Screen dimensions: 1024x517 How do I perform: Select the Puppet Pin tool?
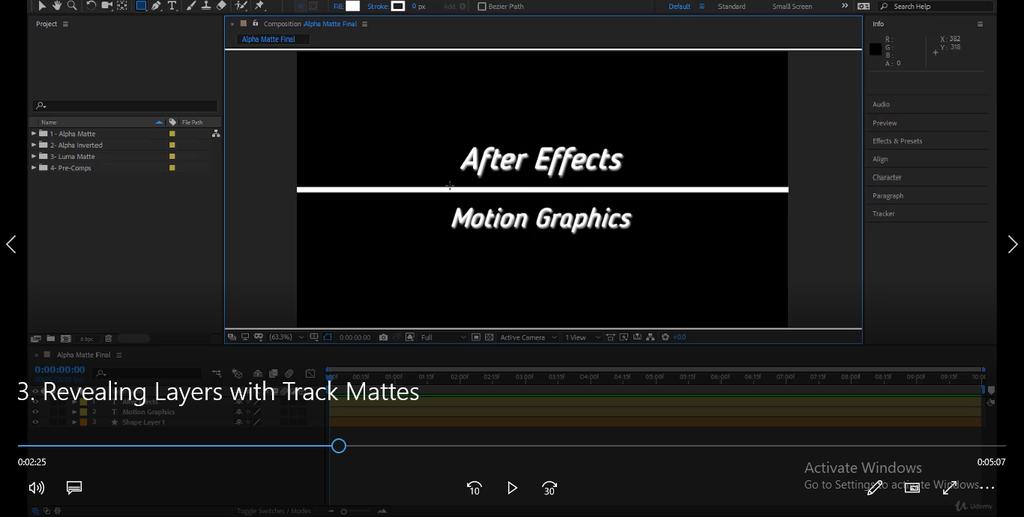coord(259,6)
